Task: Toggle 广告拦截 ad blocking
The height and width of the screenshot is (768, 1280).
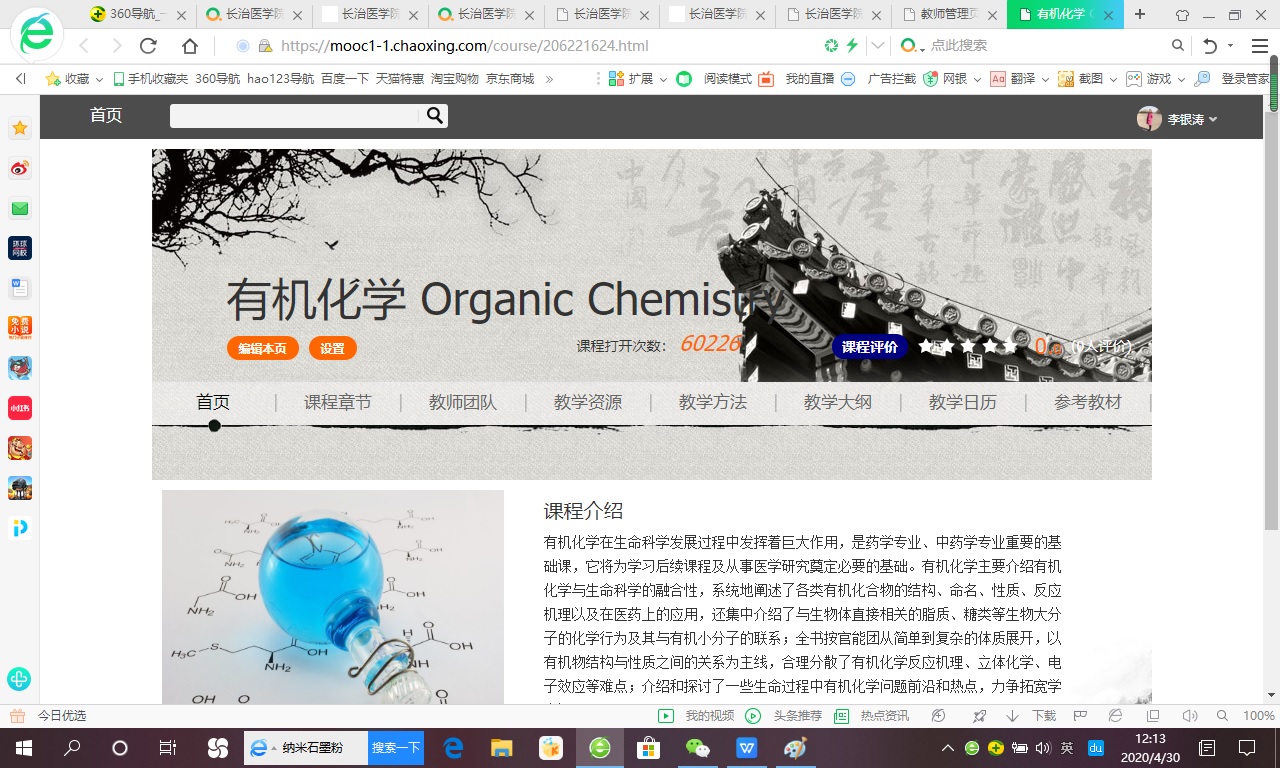Action: point(848,79)
